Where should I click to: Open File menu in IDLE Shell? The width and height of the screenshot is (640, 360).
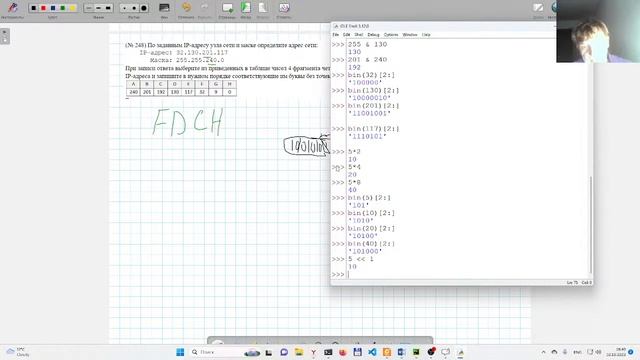pos(336,35)
